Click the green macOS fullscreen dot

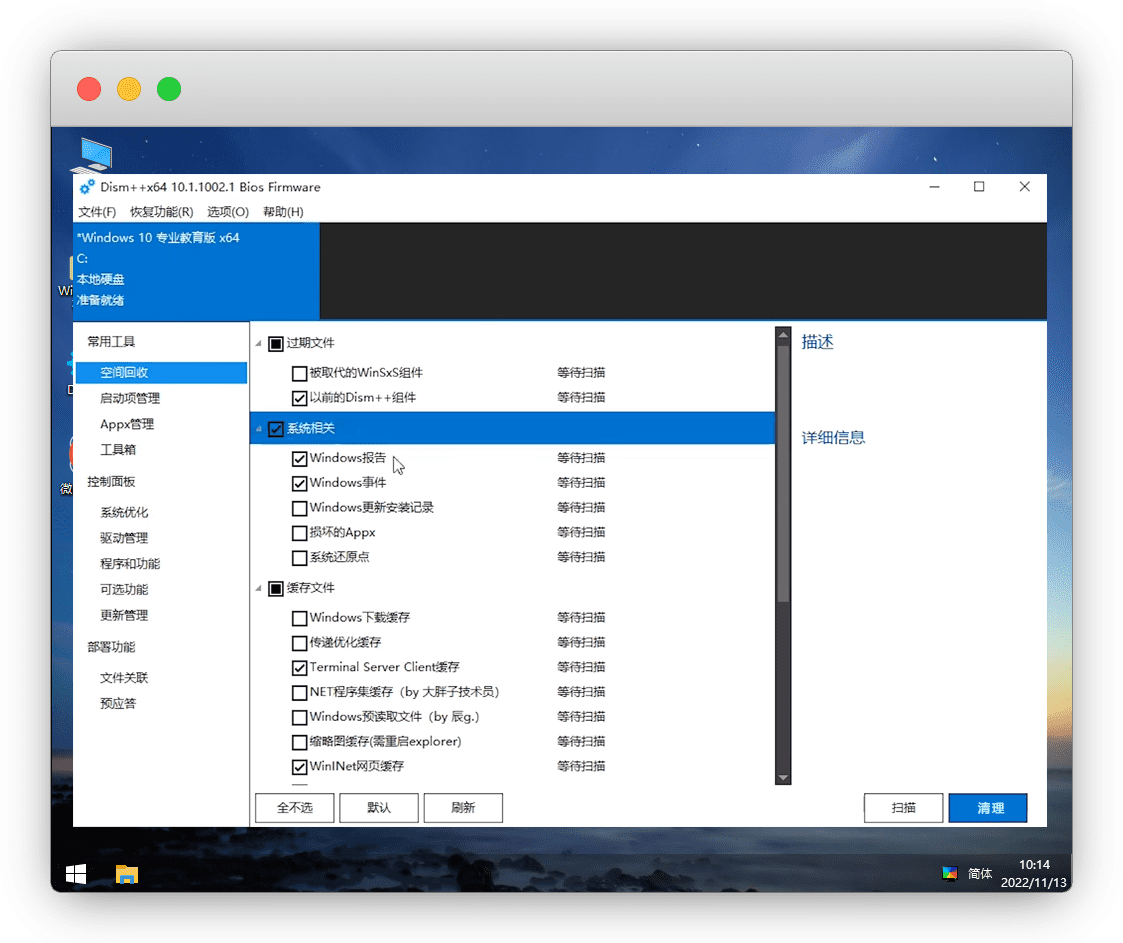pos(169,89)
